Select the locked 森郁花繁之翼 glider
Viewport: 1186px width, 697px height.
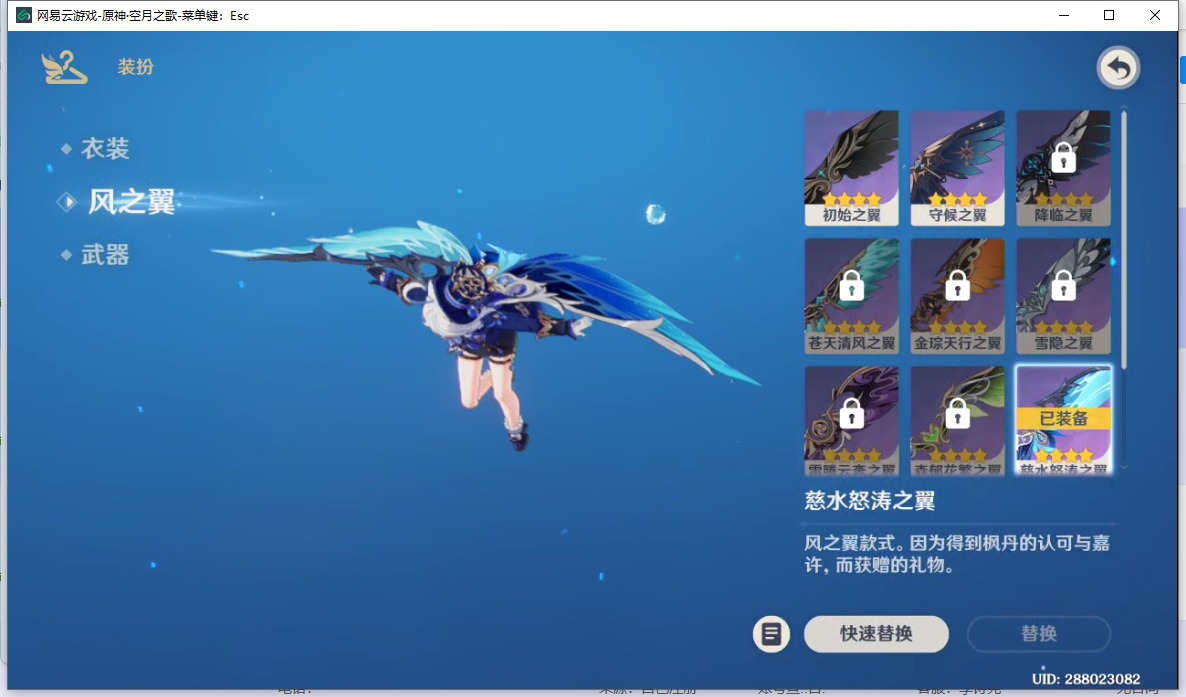point(957,421)
